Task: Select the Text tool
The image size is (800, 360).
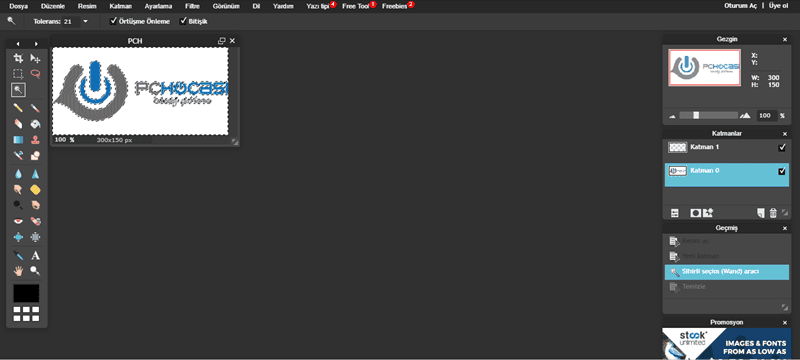Action: pyautogui.click(x=35, y=255)
